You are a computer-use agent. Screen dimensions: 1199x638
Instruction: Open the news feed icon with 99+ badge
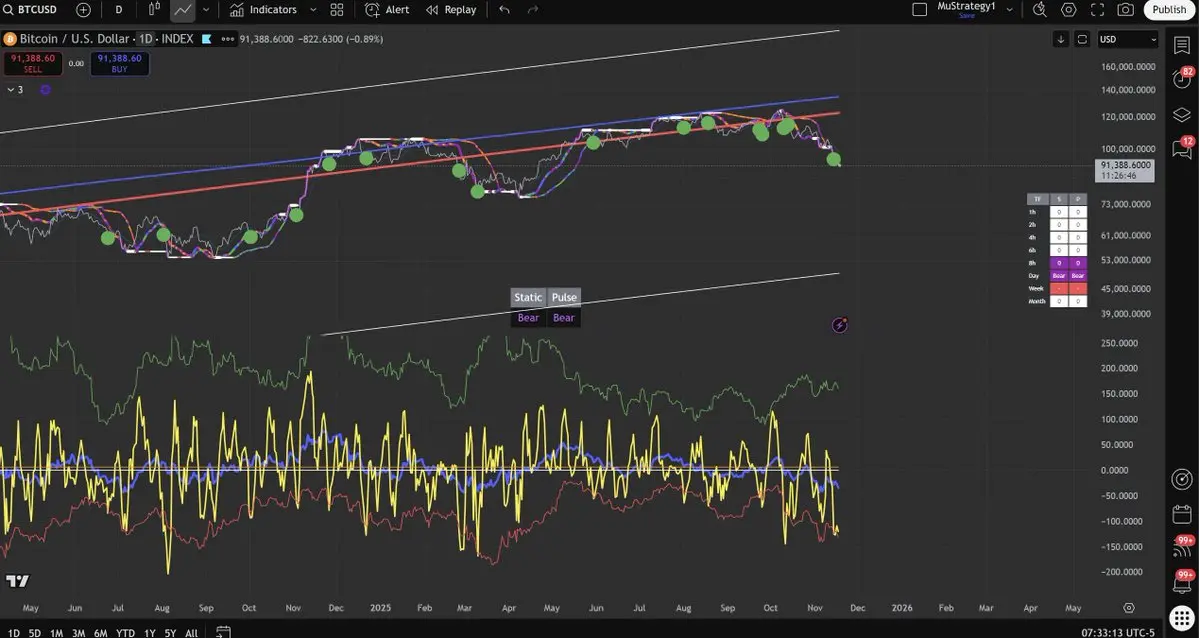(1182, 547)
